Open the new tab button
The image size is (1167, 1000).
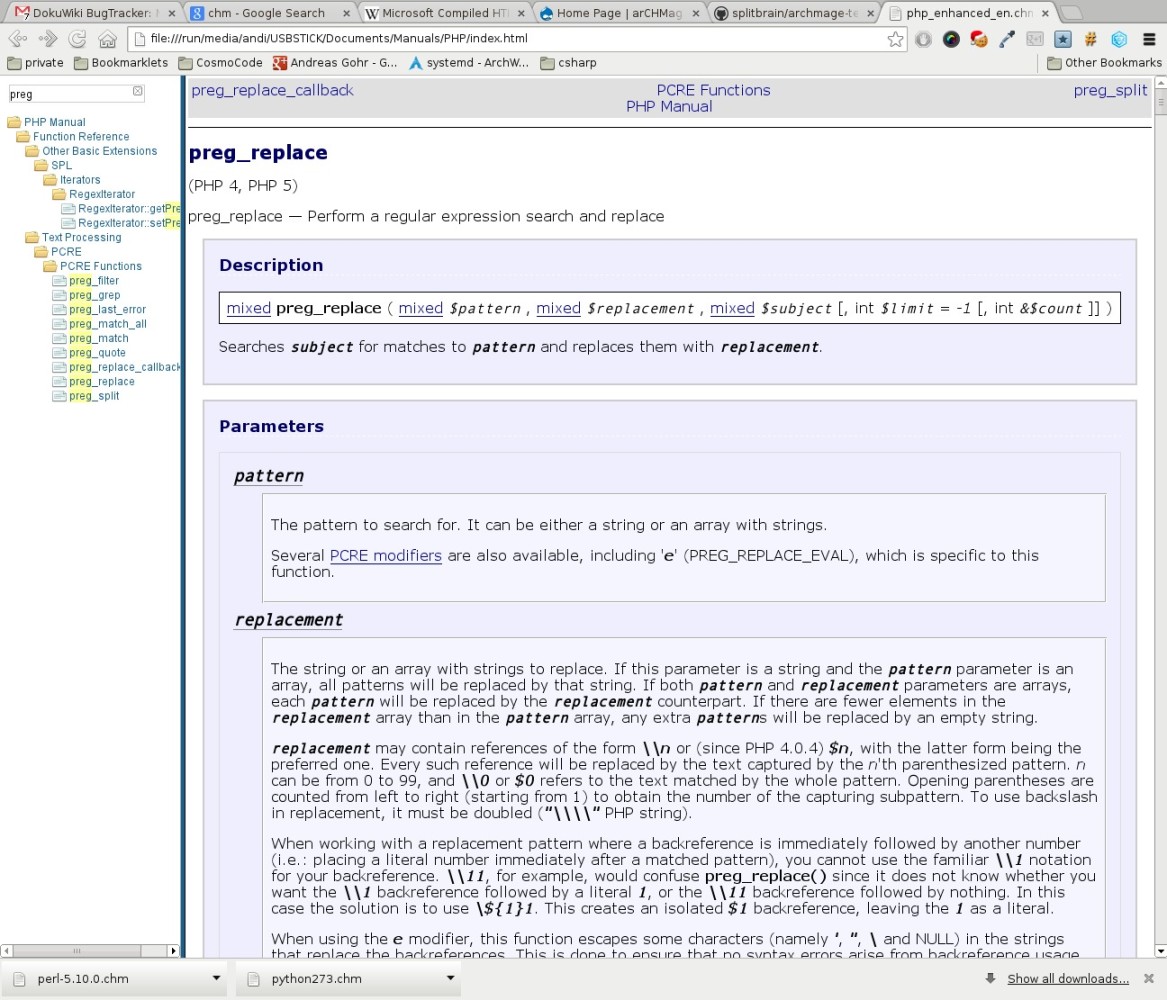click(1072, 13)
